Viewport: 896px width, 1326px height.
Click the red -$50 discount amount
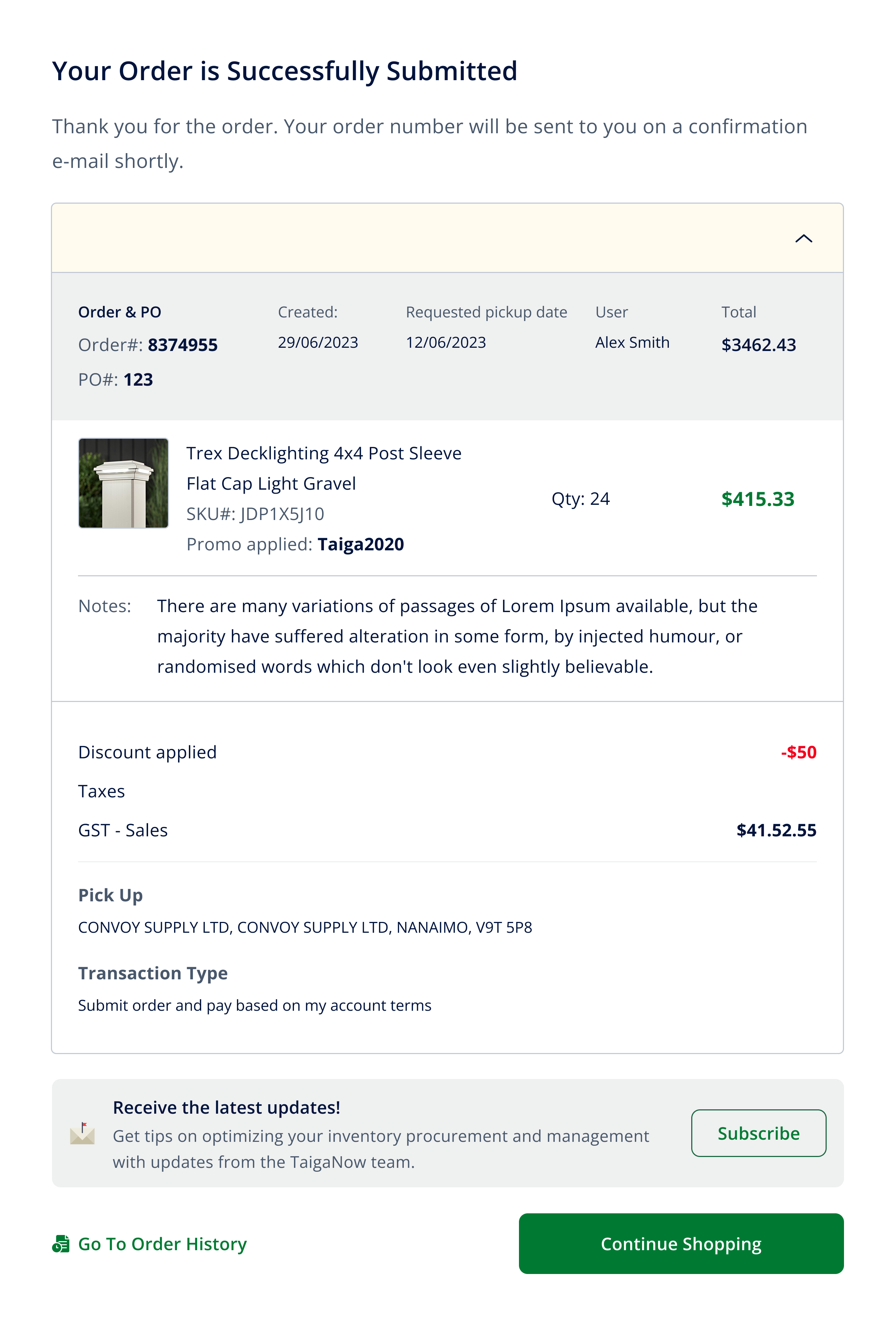798,753
